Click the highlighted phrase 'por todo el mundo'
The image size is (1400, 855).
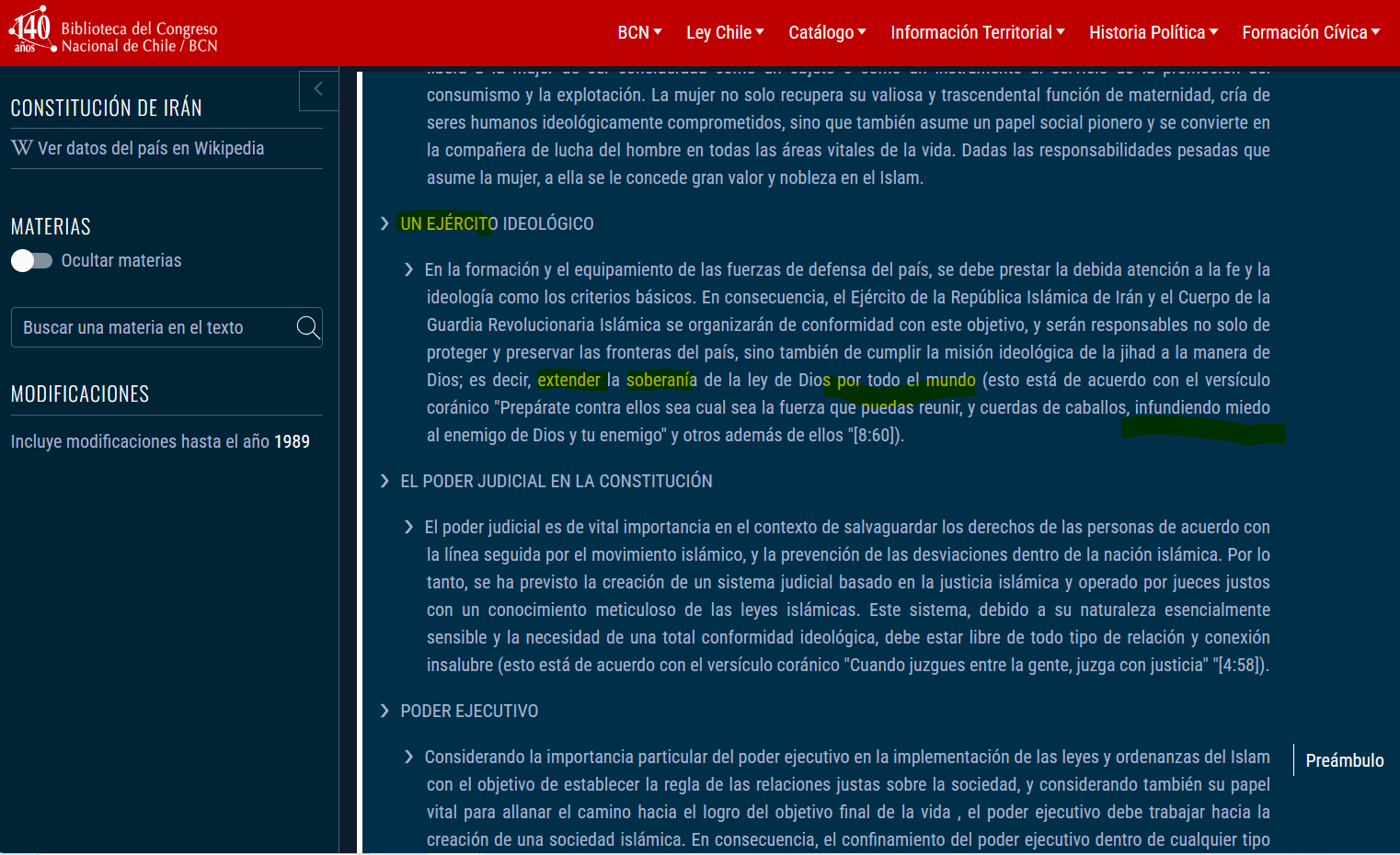click(x=906, y=380)
